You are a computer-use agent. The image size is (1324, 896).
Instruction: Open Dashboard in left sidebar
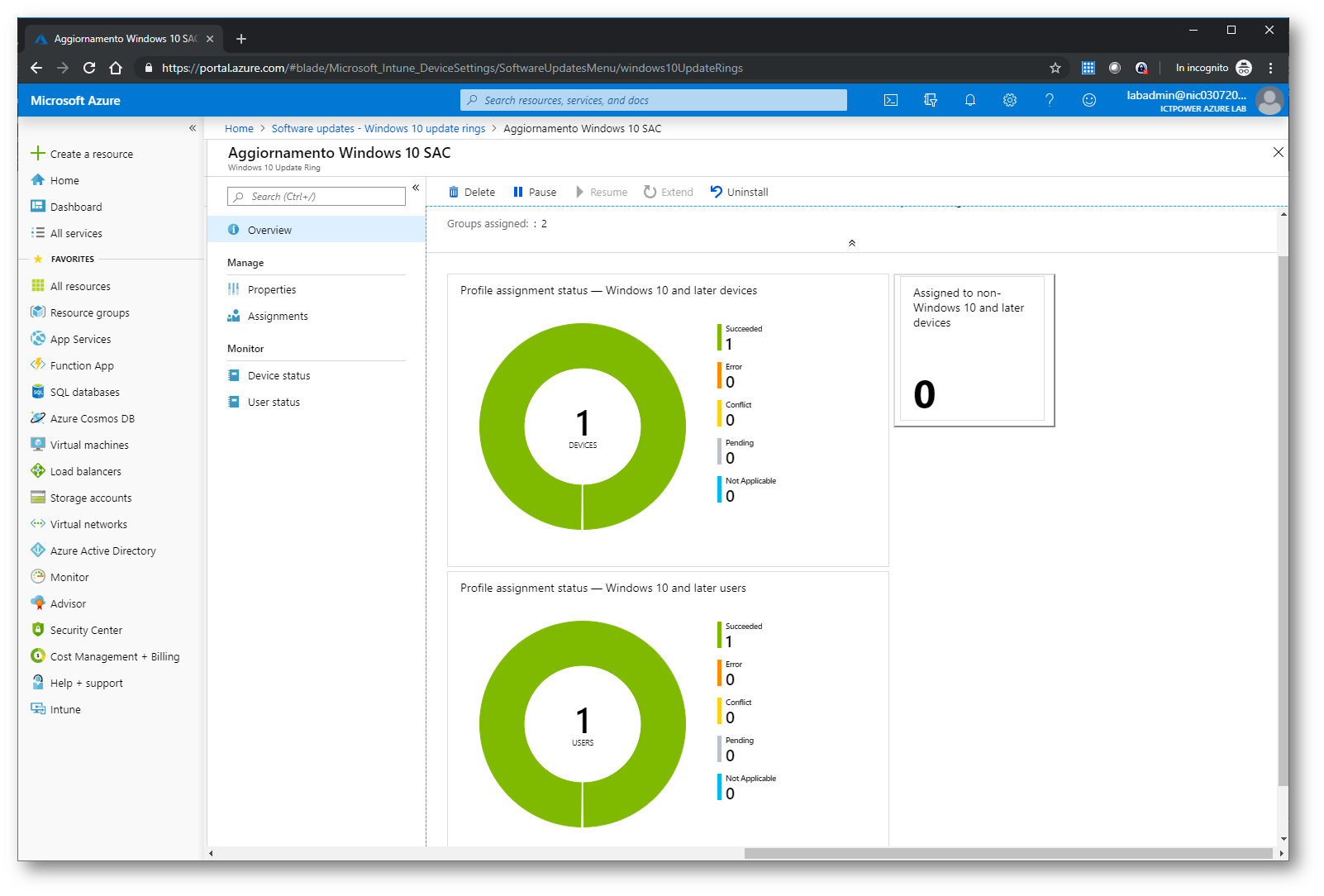point(76,207)
